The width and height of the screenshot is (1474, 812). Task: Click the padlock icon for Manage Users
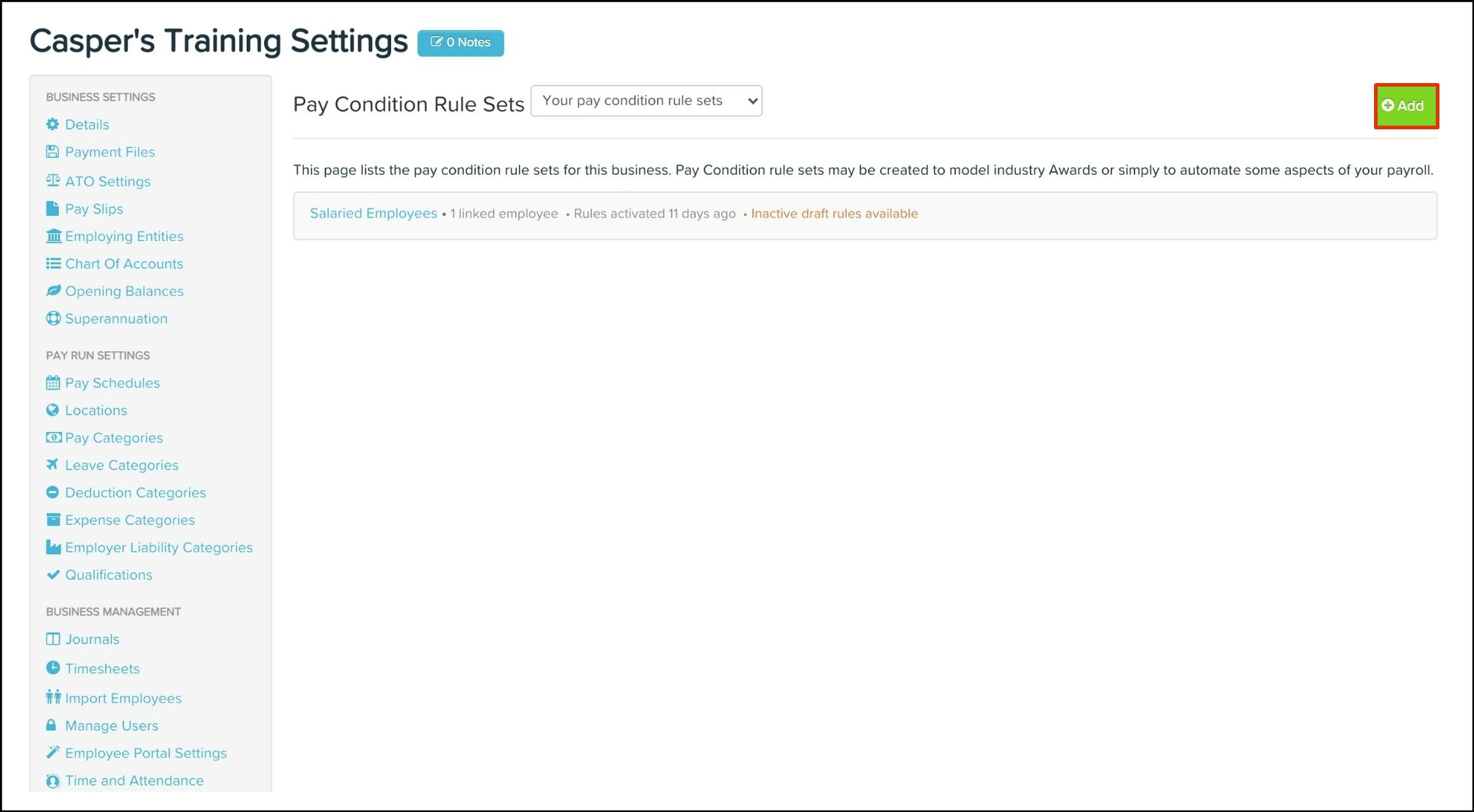(x=51, y=725)
